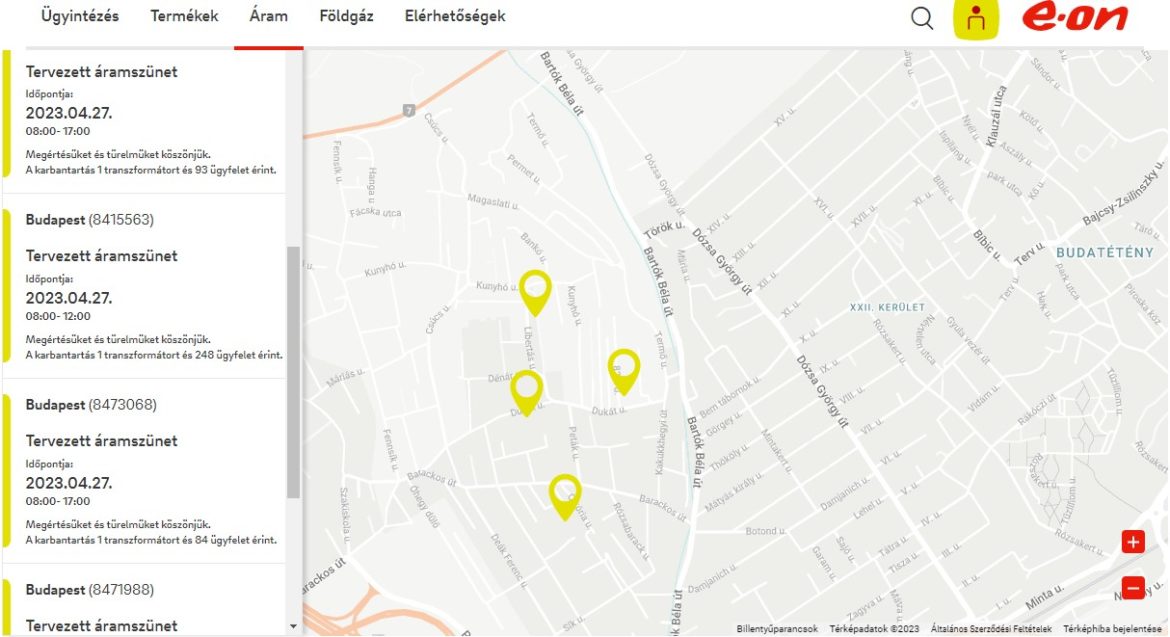Open the Ügyintézés menu
Image resolution: width=1170 pixels, height=637 pixels.
coord(80,16)
